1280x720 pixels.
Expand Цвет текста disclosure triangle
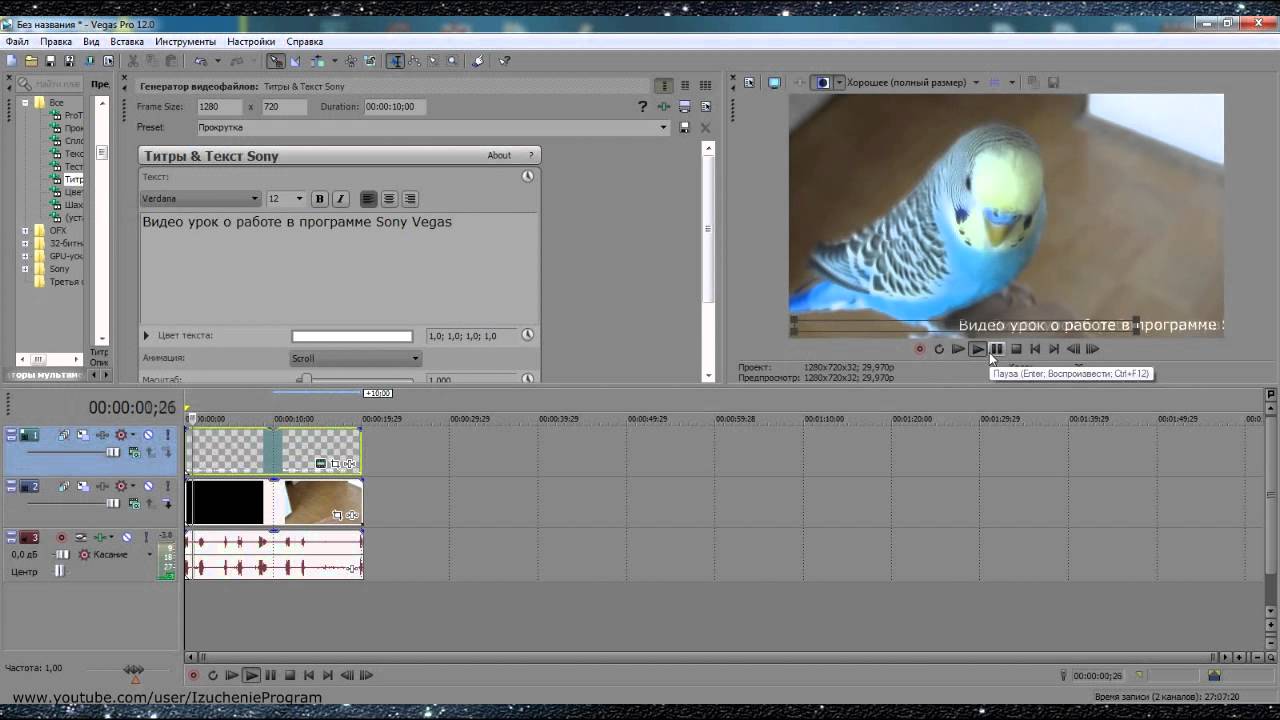[146, 336]
